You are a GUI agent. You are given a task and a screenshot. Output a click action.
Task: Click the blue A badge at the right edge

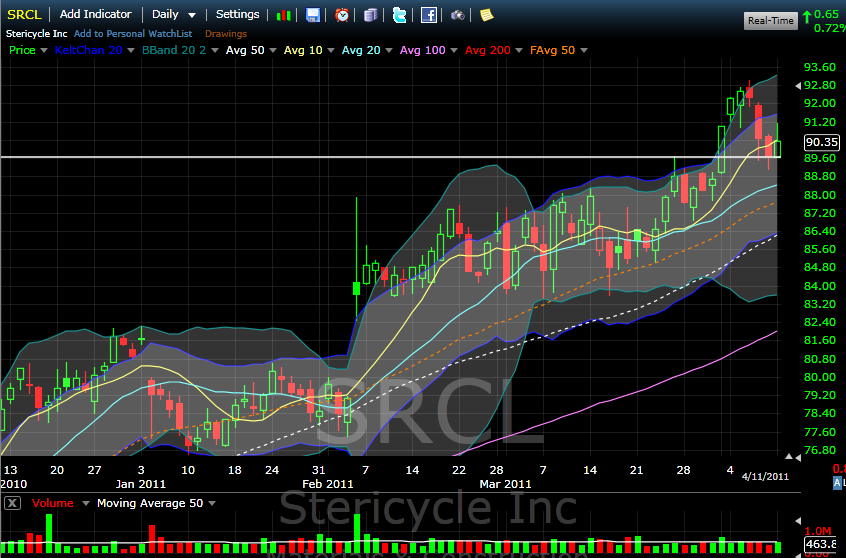click(837, 482)
